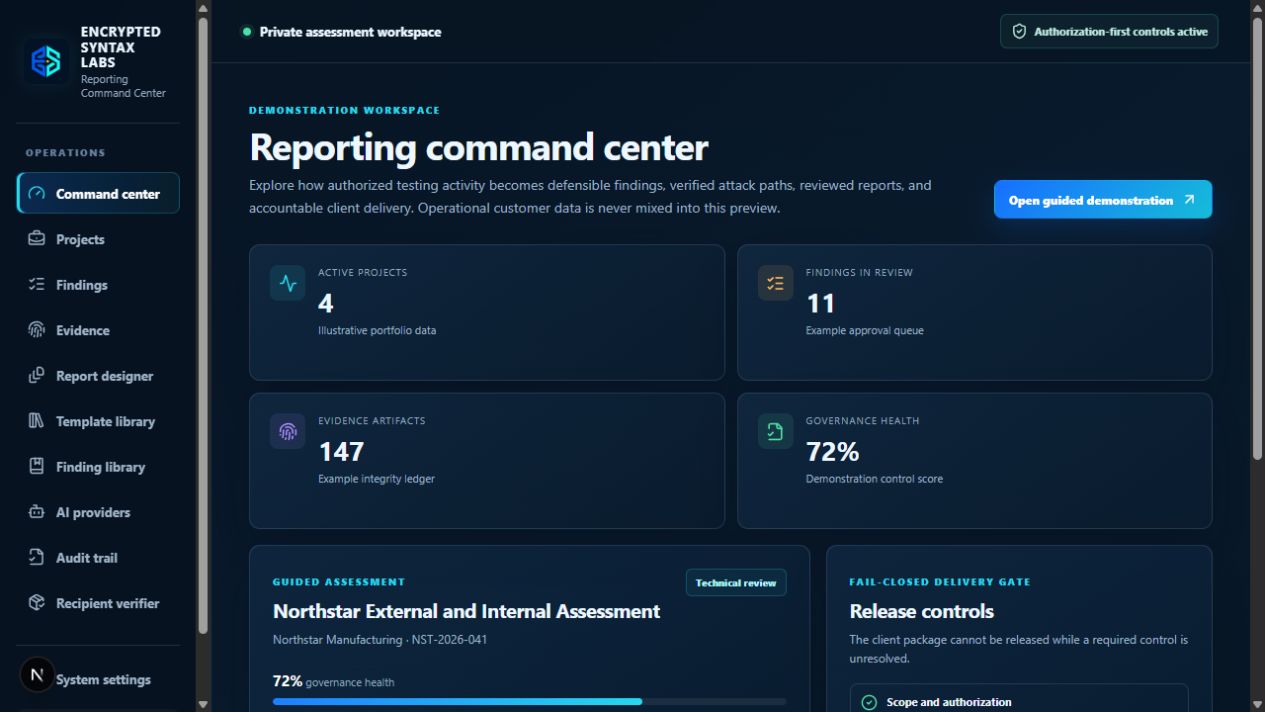
Task: Click the Governance Health document icon
Action: [x=776, y=431]
